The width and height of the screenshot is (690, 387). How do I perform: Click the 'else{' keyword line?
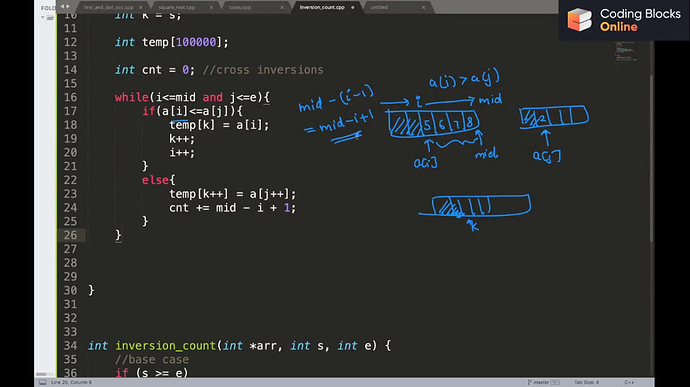(158, 180)
